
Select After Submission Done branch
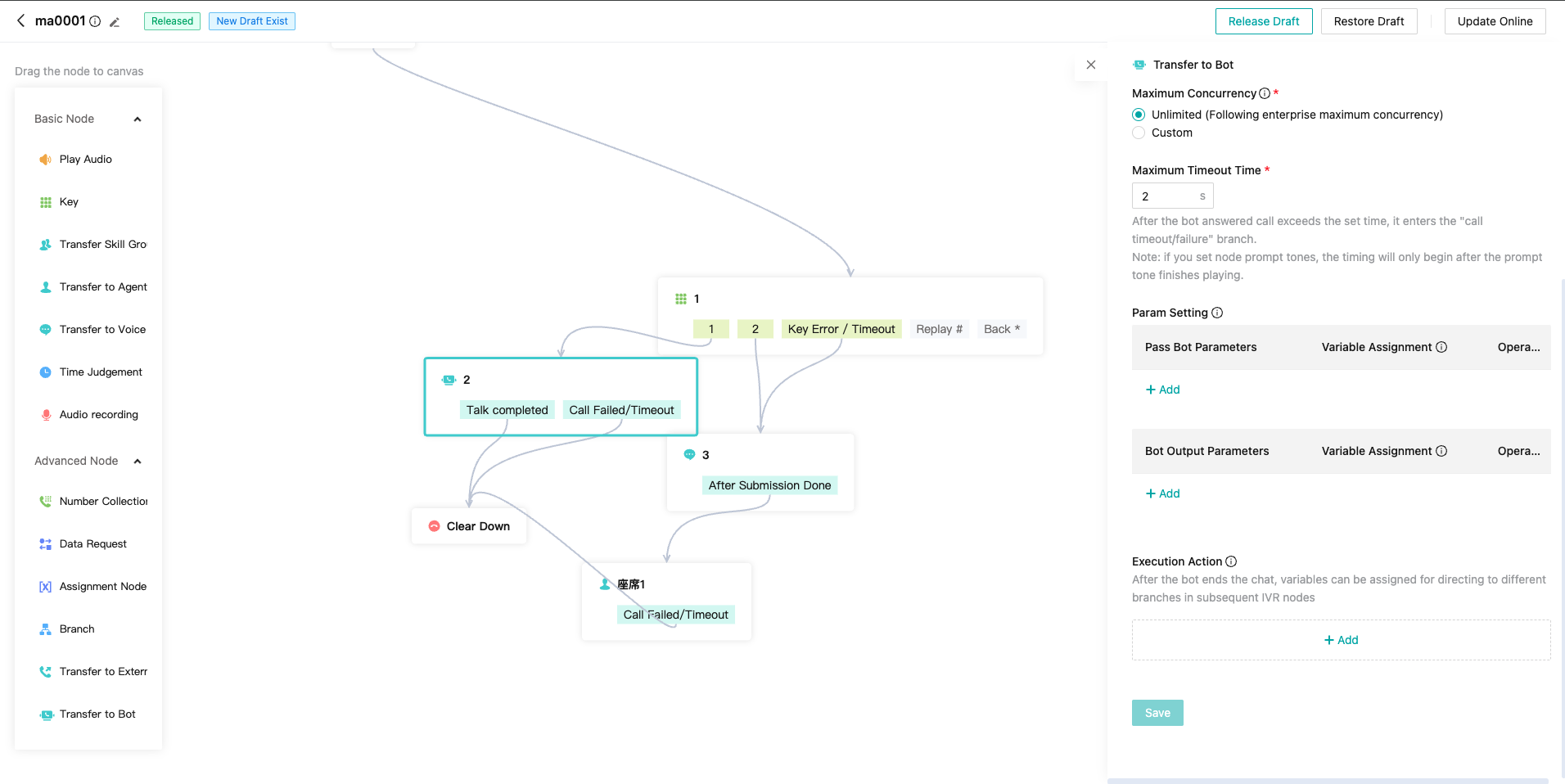coord(770,485)
